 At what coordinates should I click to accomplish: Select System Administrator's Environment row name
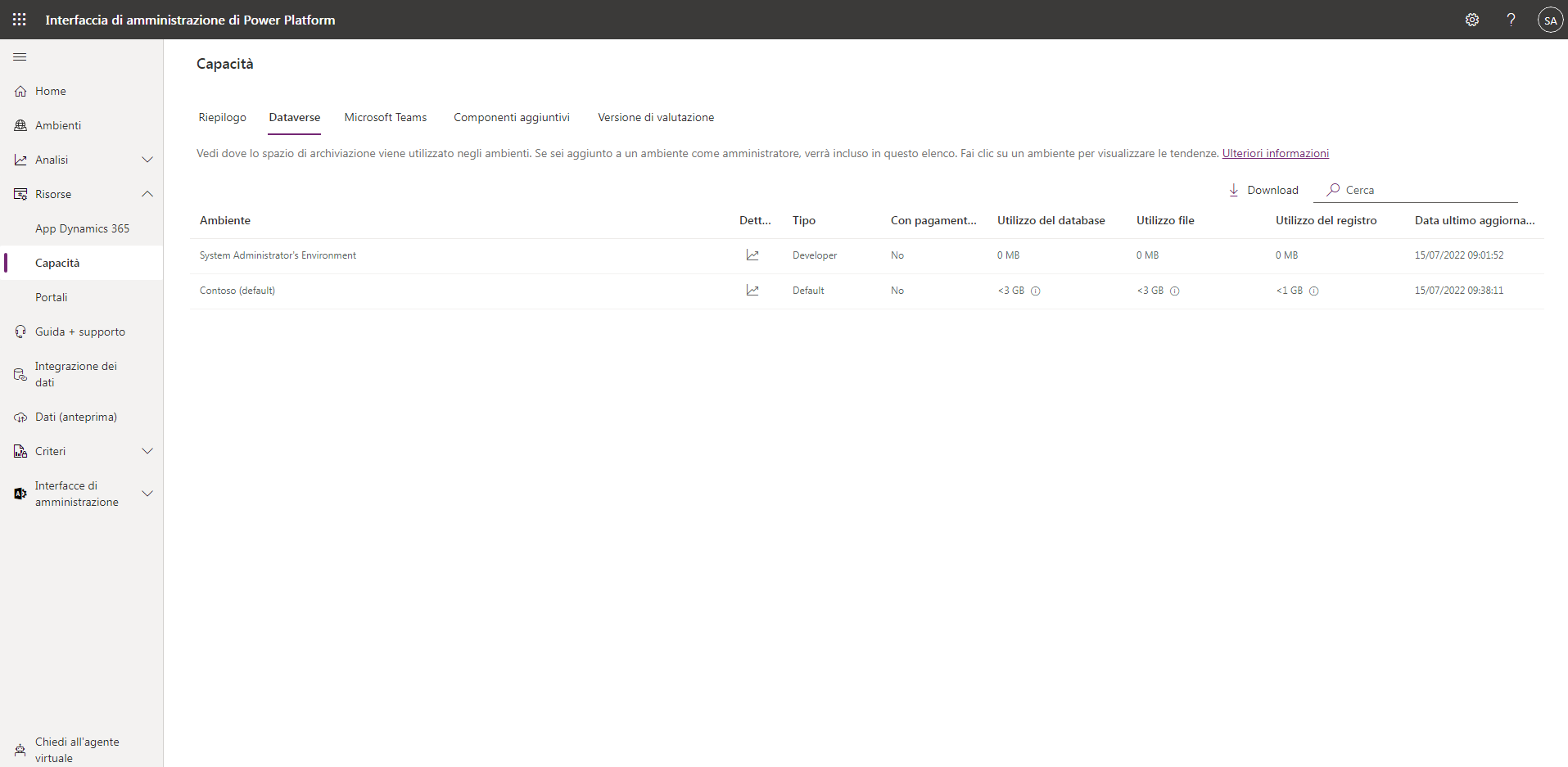[278, 255]
